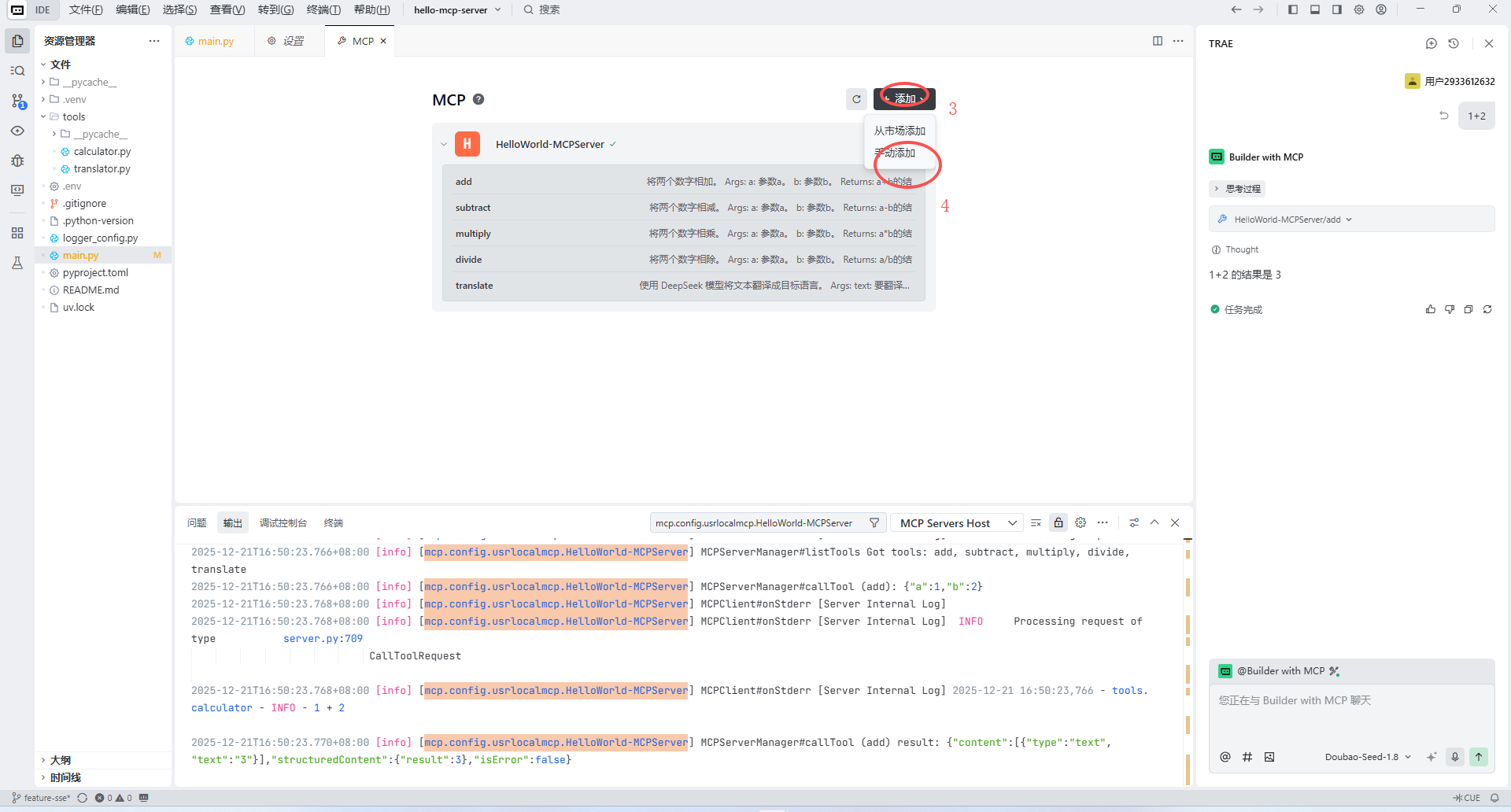Click the thumbs up feedback icon
This screenshot has width=1511, height=812.
(x=1430, y=309)
